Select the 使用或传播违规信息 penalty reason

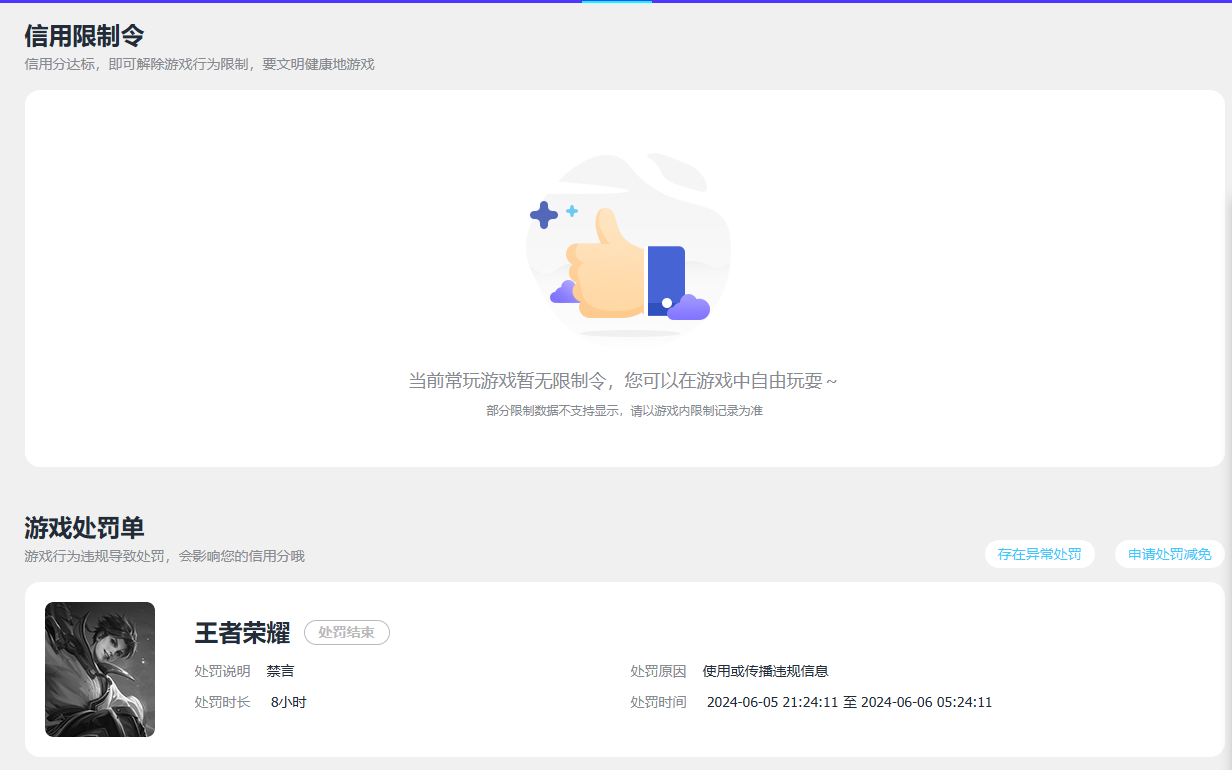pyautogui.click(x=765, y=671)
